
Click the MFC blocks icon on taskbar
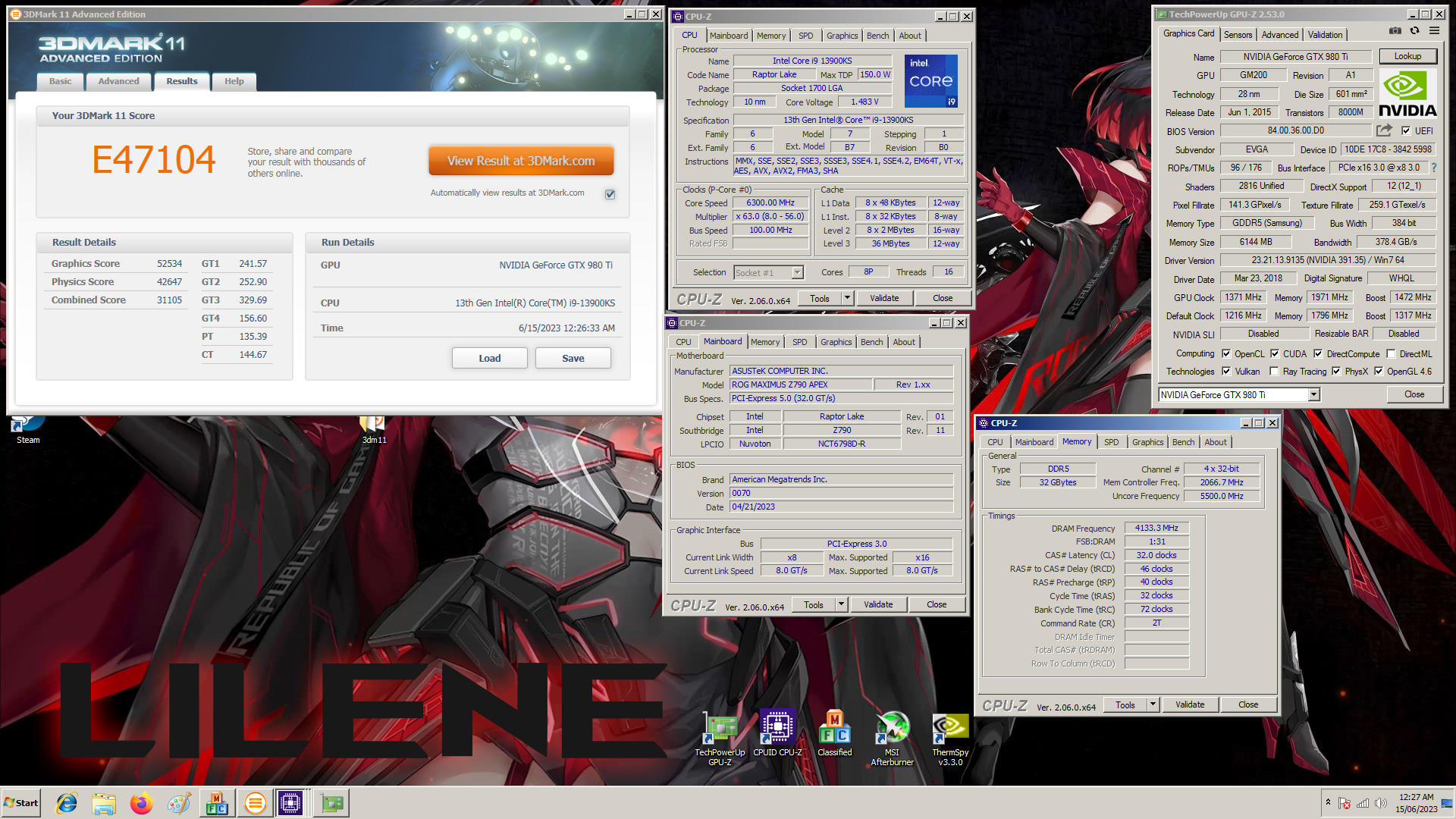pos(217,803)
